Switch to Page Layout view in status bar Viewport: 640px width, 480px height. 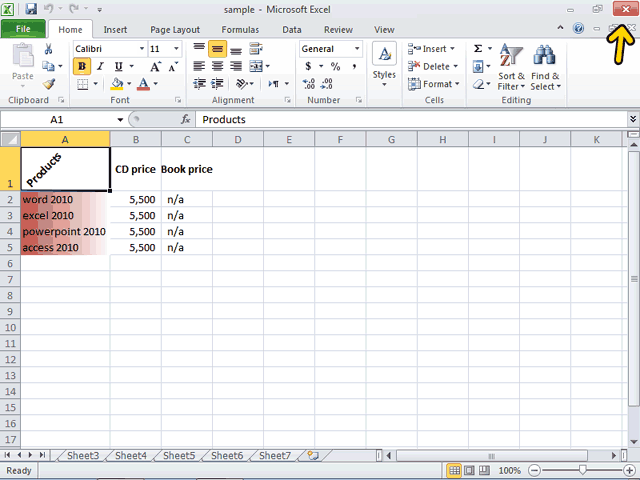click(x=469, y=471)
